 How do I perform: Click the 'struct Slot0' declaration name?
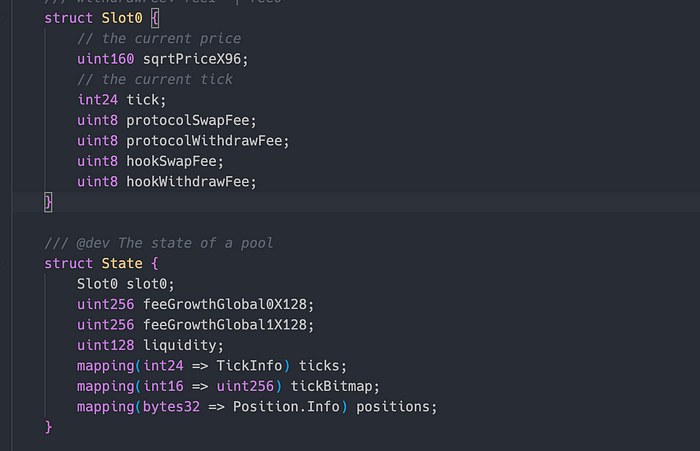pos(122,18)
